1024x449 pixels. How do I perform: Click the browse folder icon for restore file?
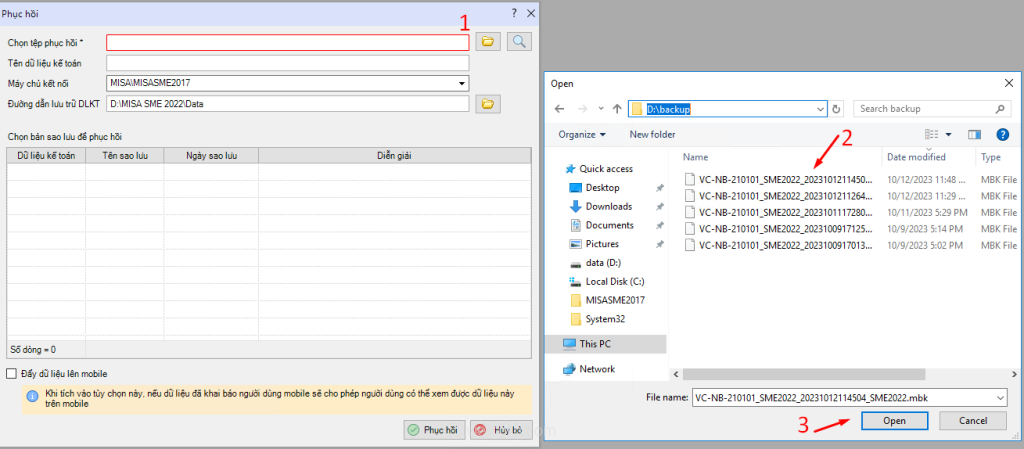[x=487, y=42]
